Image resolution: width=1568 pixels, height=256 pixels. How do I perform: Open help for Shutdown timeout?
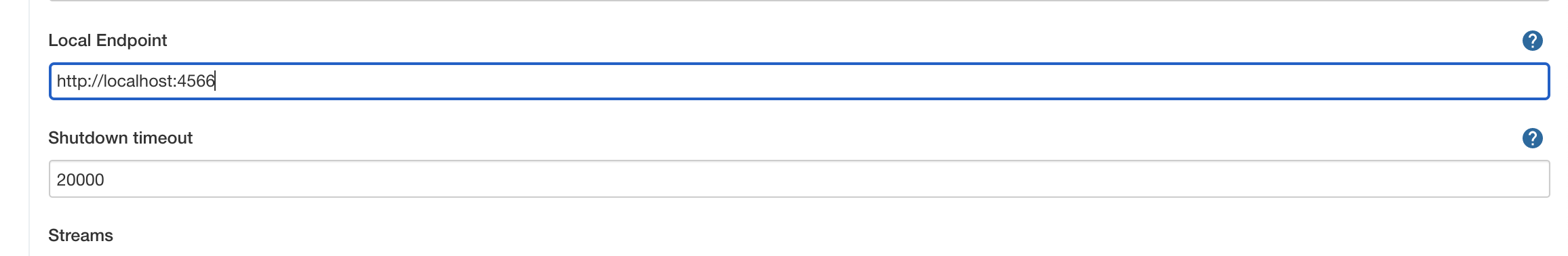pos(1532,138)
